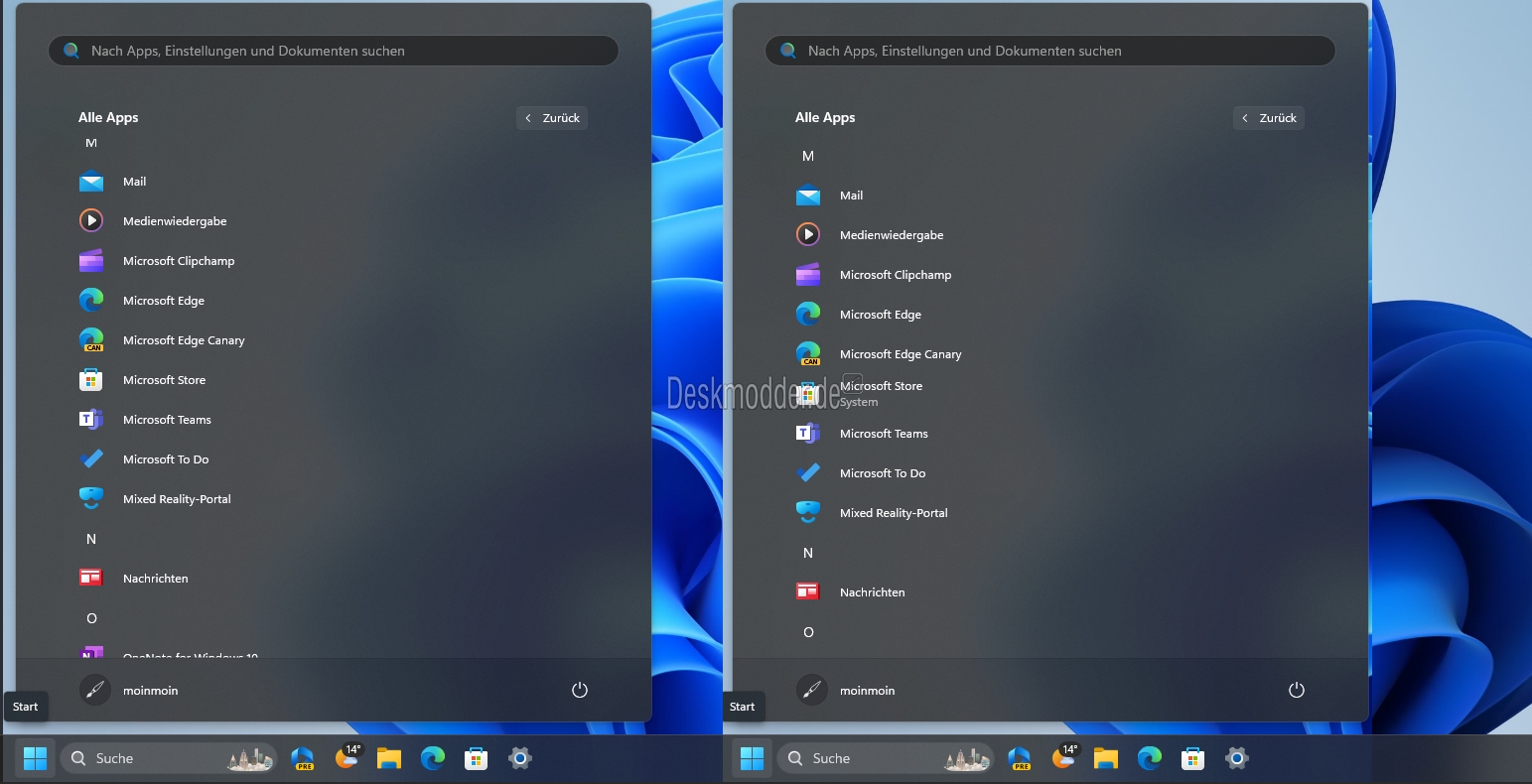Open Microsoft To Do icon, left menu
This screenshot has height=784, width=1532.
(x=91, y=459)
